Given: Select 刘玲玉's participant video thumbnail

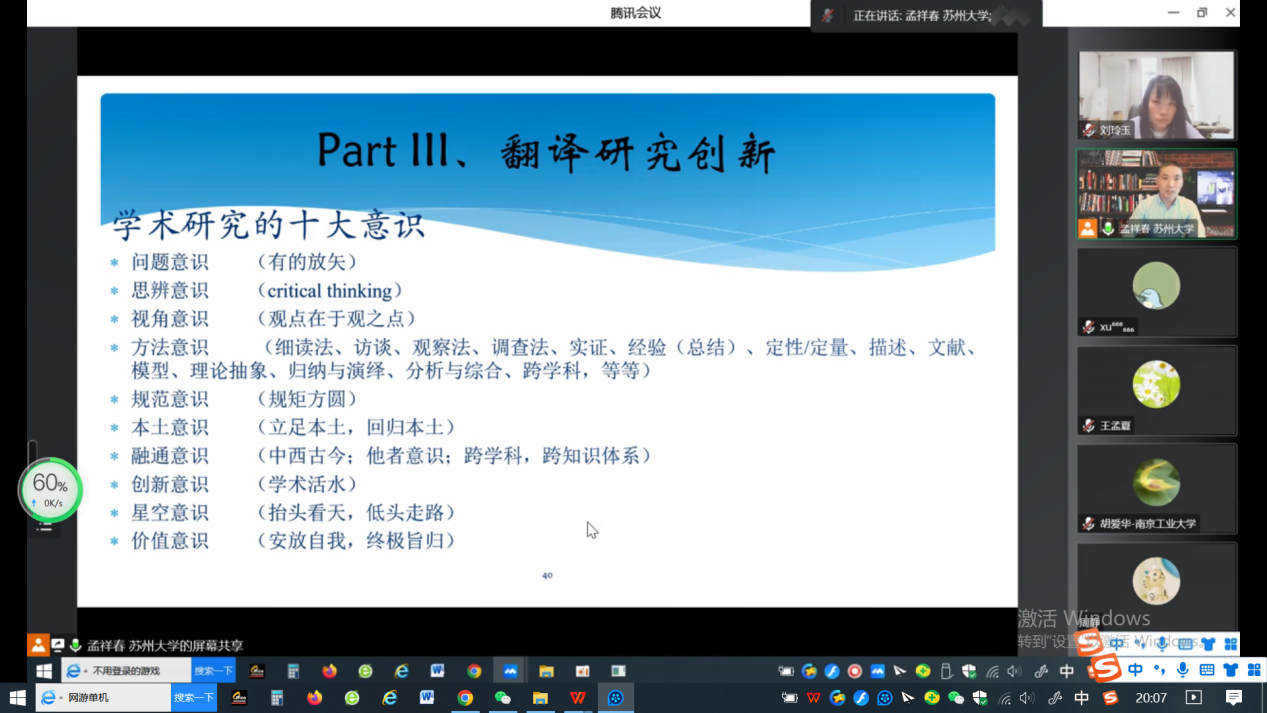Looking at the screenshot, I should pos(1156,95).
